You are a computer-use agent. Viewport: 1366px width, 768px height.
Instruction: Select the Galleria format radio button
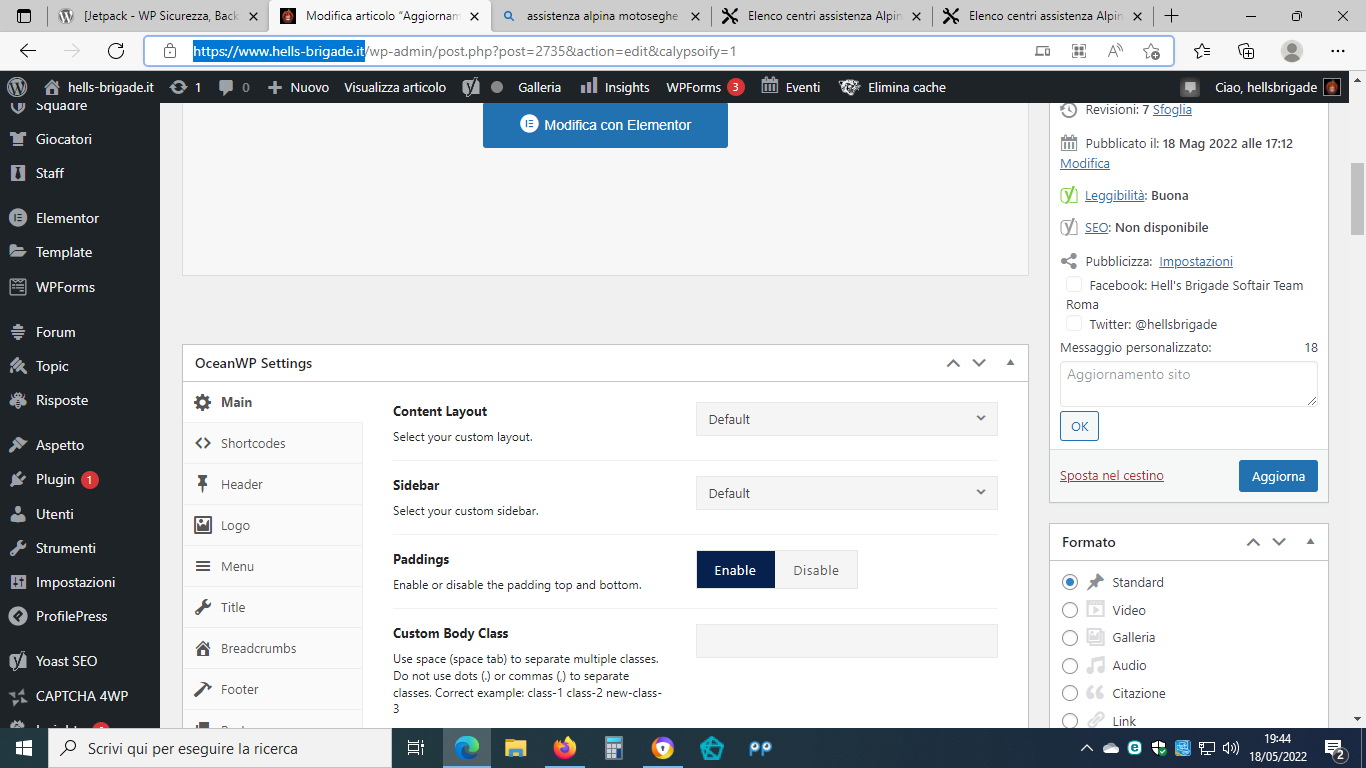[1070, 637]
